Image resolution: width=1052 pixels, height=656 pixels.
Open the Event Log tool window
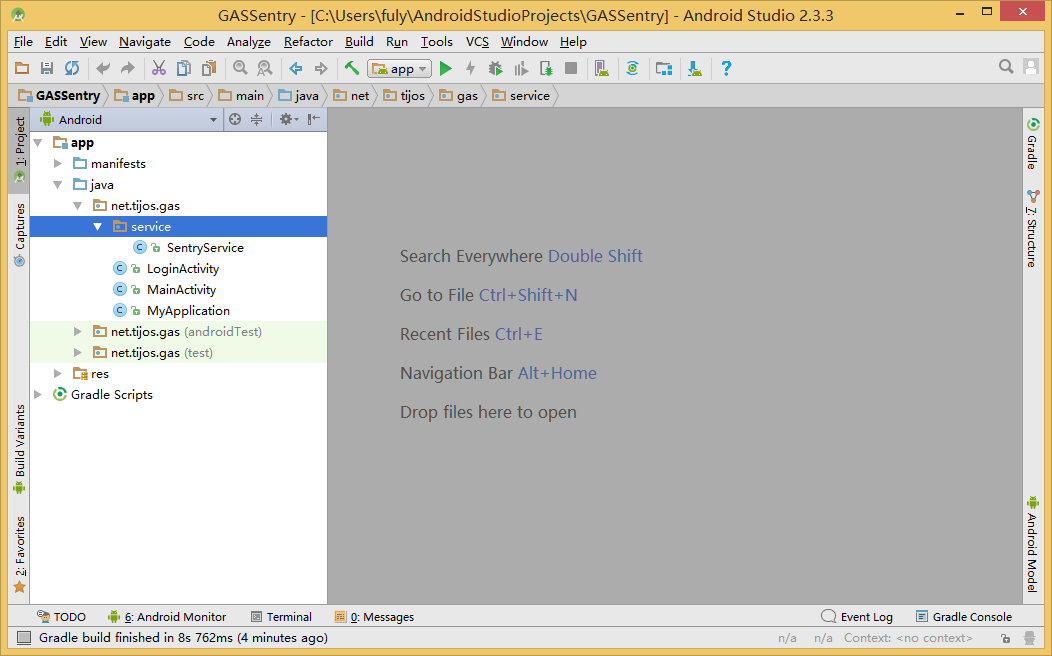(857, 617)
